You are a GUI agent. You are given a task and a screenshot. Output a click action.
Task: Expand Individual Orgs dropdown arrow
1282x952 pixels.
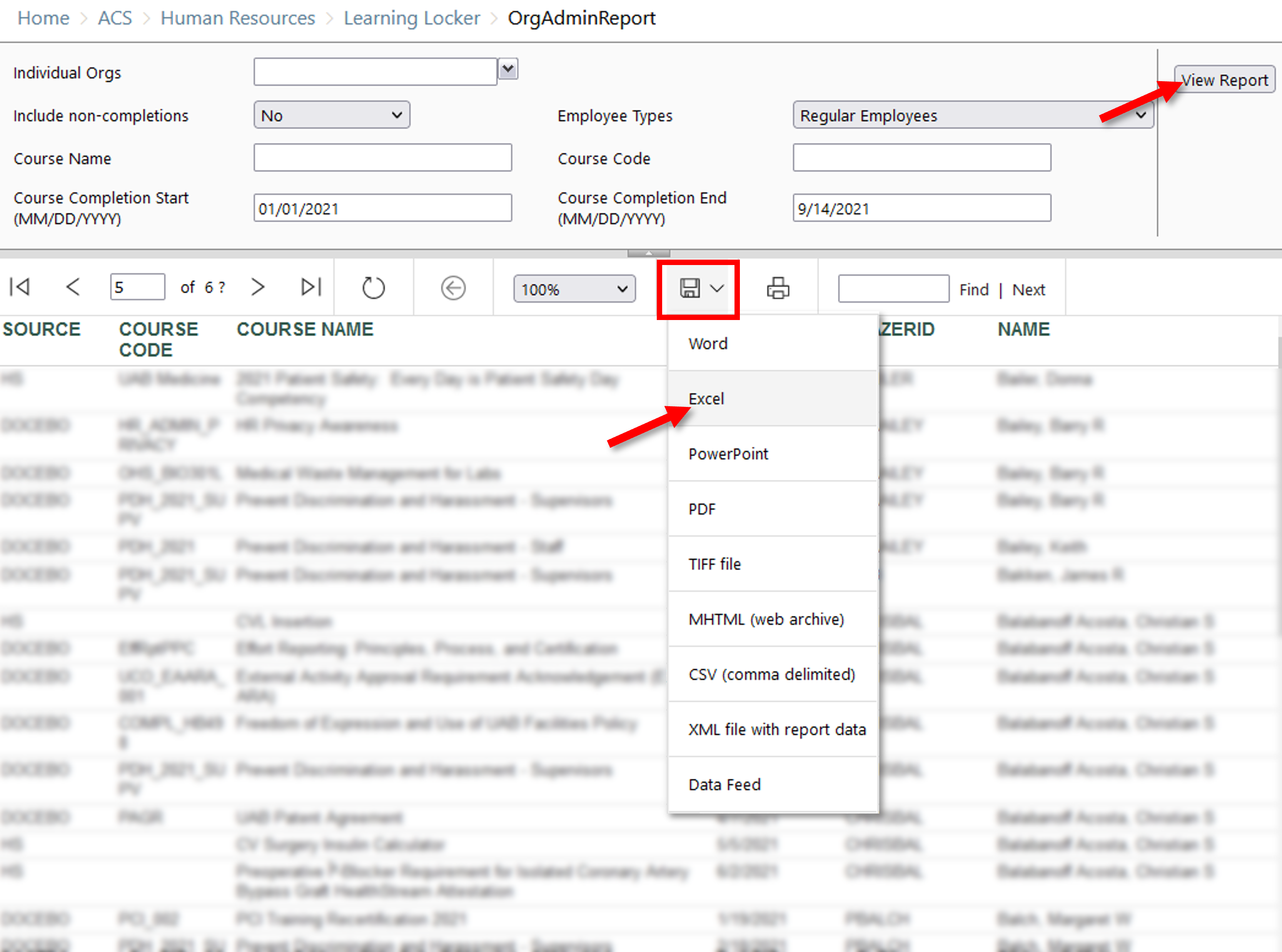click(507, 70)
